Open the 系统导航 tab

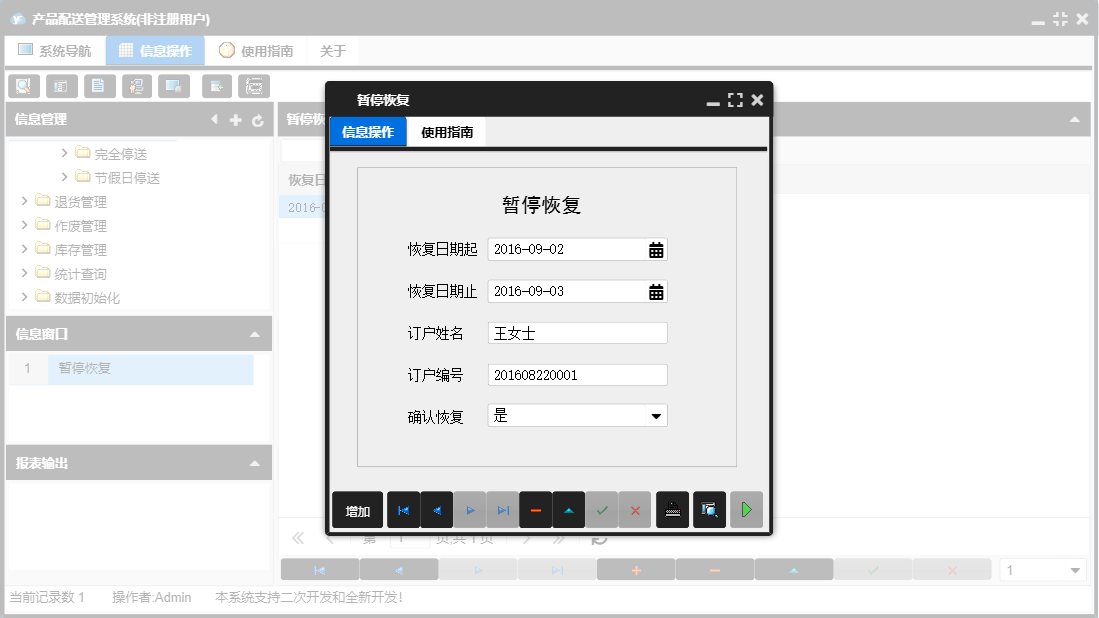pyautogui.click(x=55, y=49)
